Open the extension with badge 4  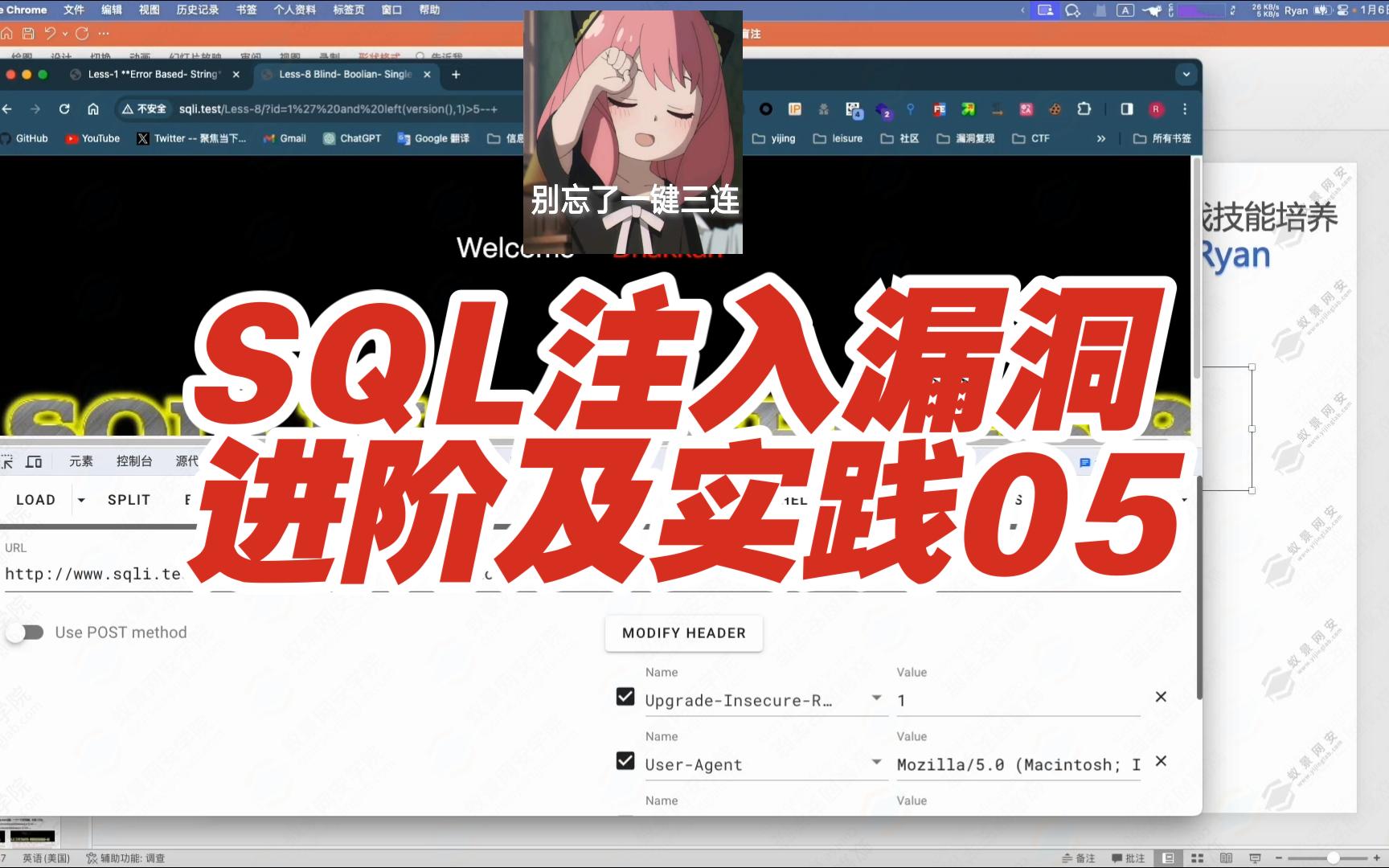pyautogui.click(x=854, y=110)
